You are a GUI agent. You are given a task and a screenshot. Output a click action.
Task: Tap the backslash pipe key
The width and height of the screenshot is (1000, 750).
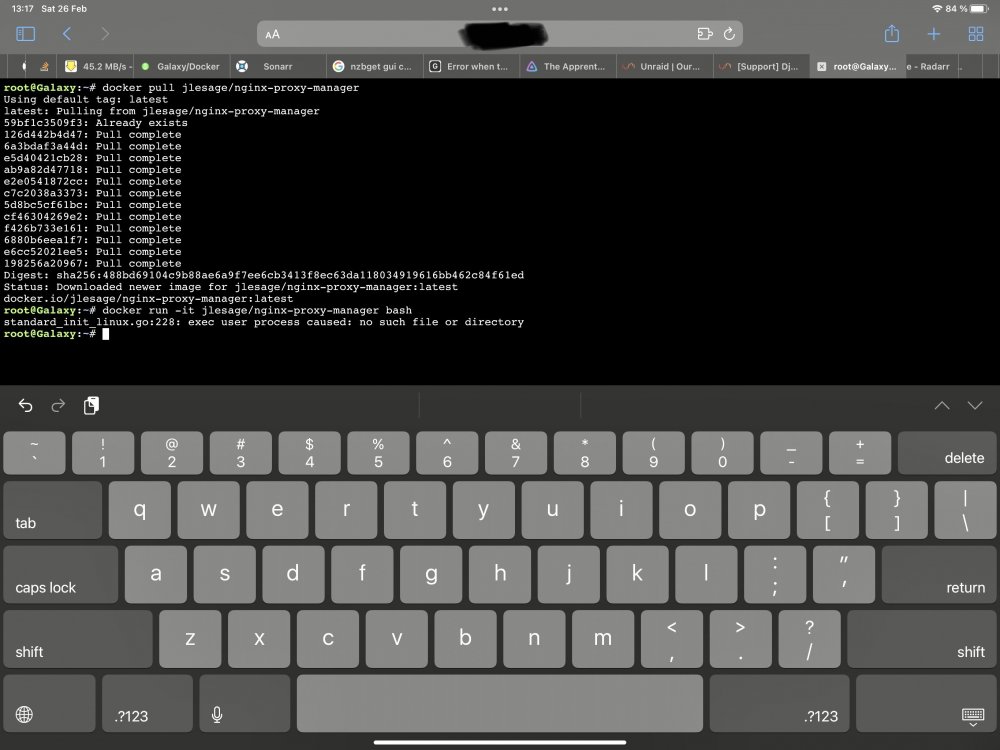click(966, 510)
